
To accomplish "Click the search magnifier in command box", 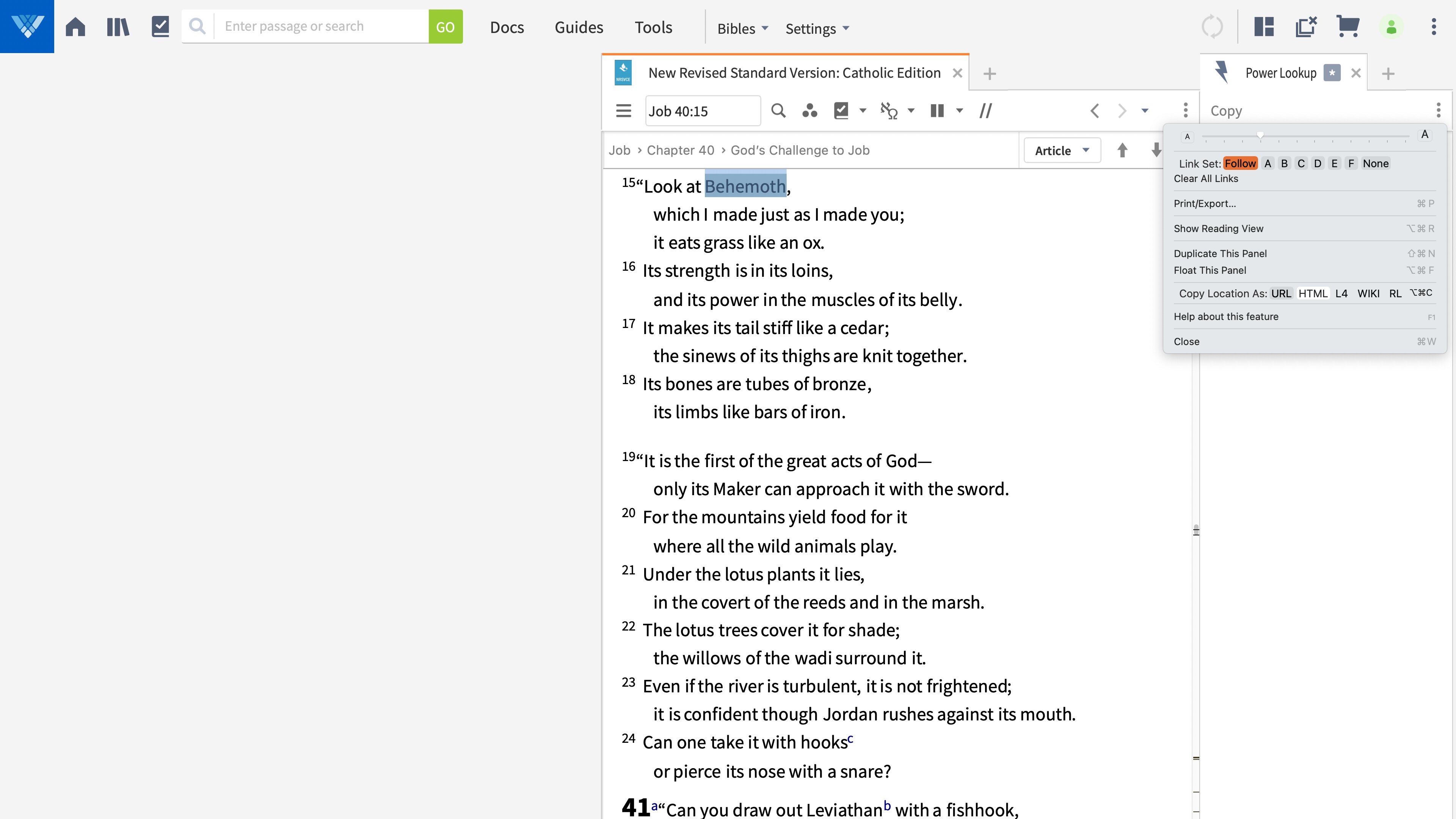I will (197, 26).
